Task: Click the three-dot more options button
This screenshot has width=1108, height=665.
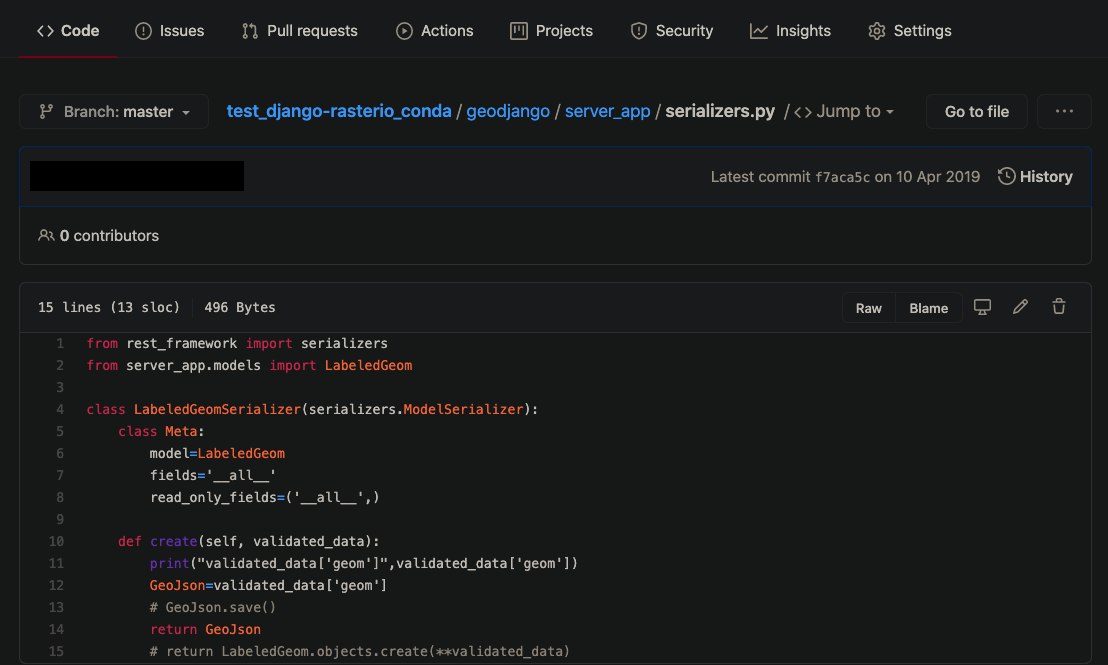Action: point(1064,112)
